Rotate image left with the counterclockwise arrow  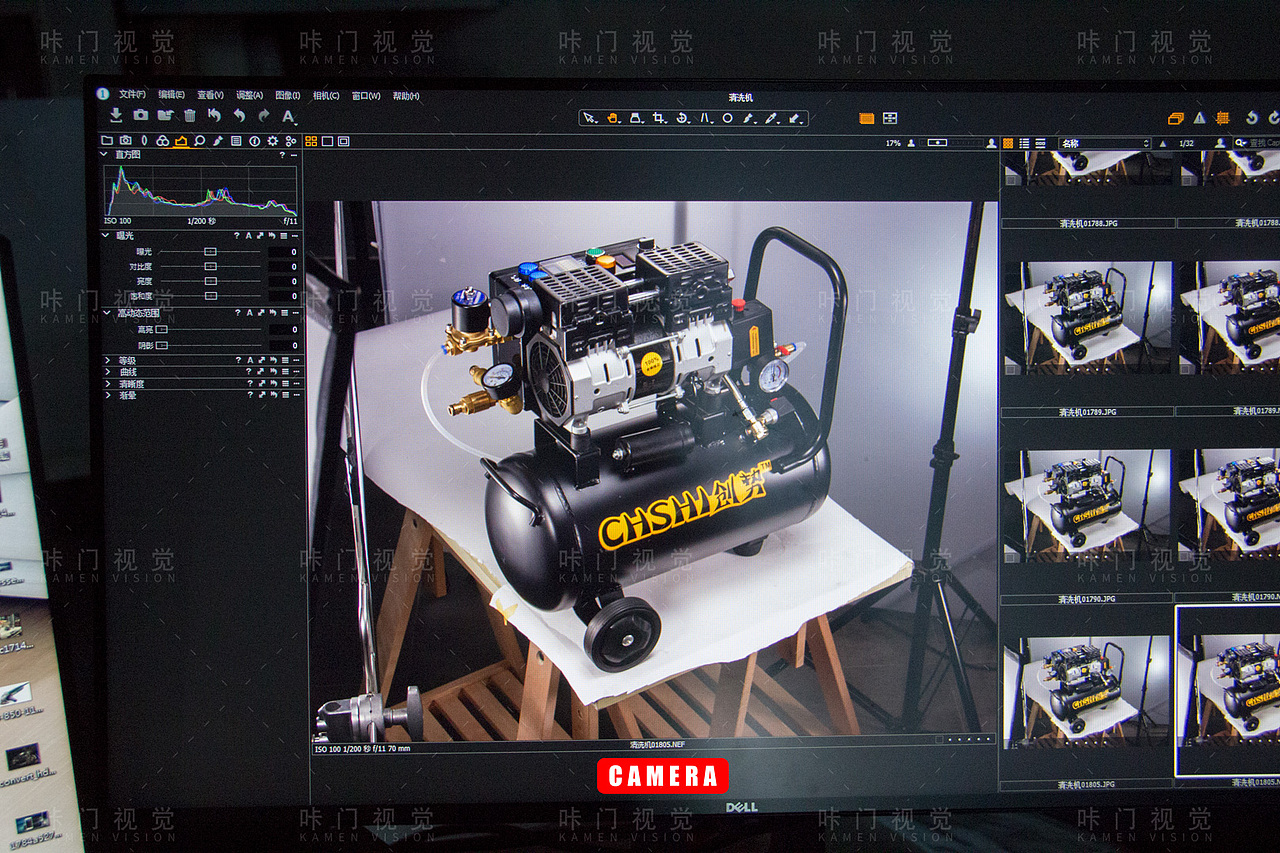(x=1251, y=118)
